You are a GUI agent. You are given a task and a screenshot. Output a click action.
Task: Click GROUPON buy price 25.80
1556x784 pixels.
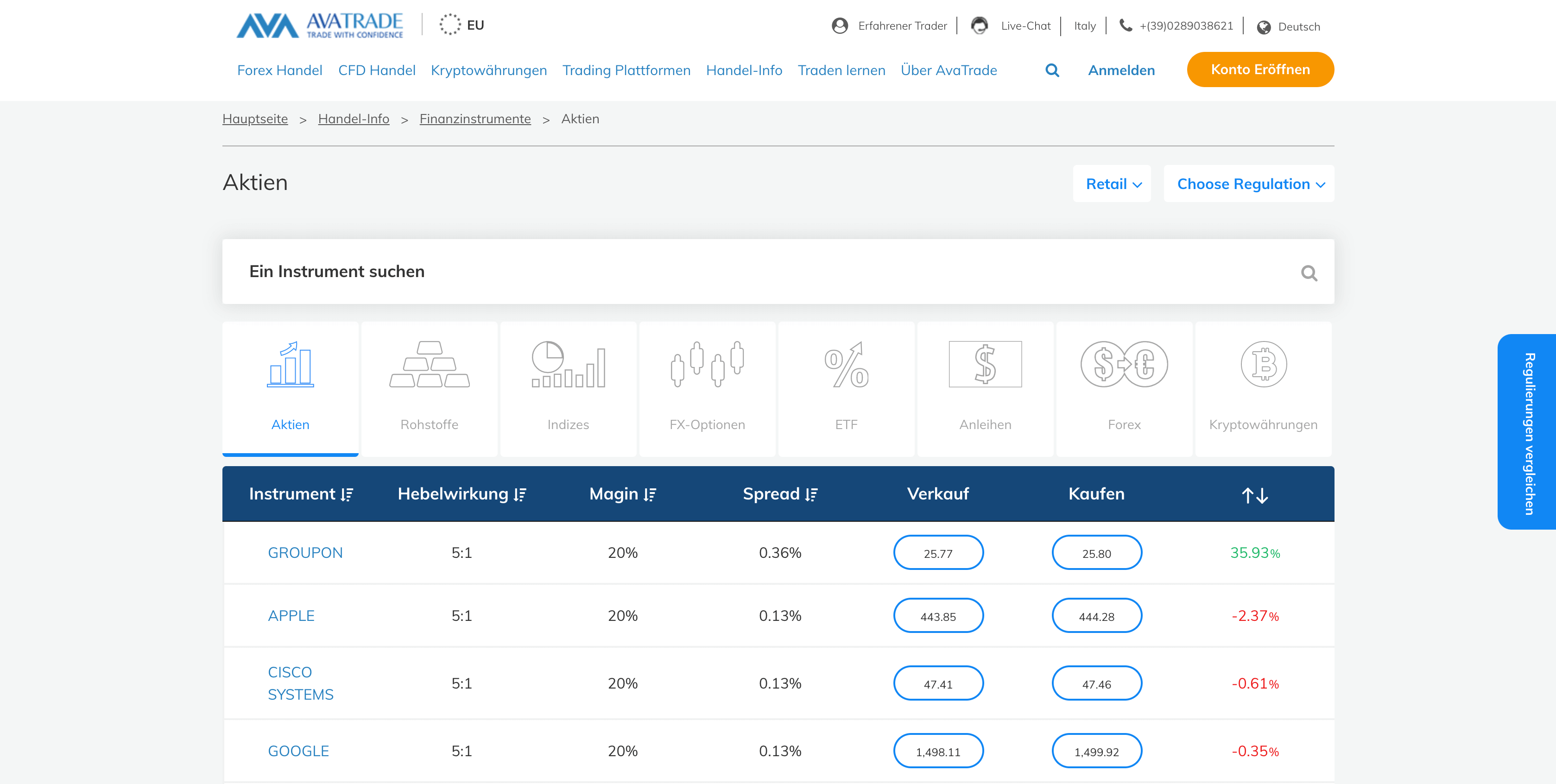tap(1096, 553)
